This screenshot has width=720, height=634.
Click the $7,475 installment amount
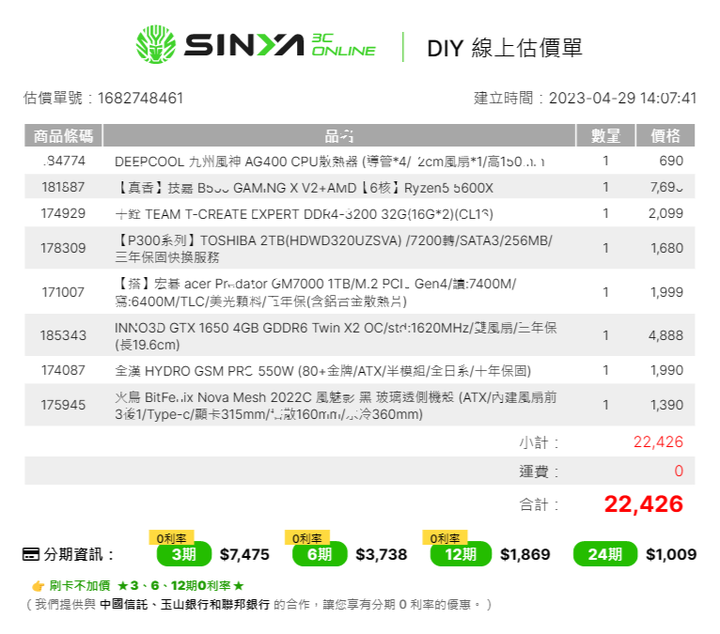click(x=245, y=555)
